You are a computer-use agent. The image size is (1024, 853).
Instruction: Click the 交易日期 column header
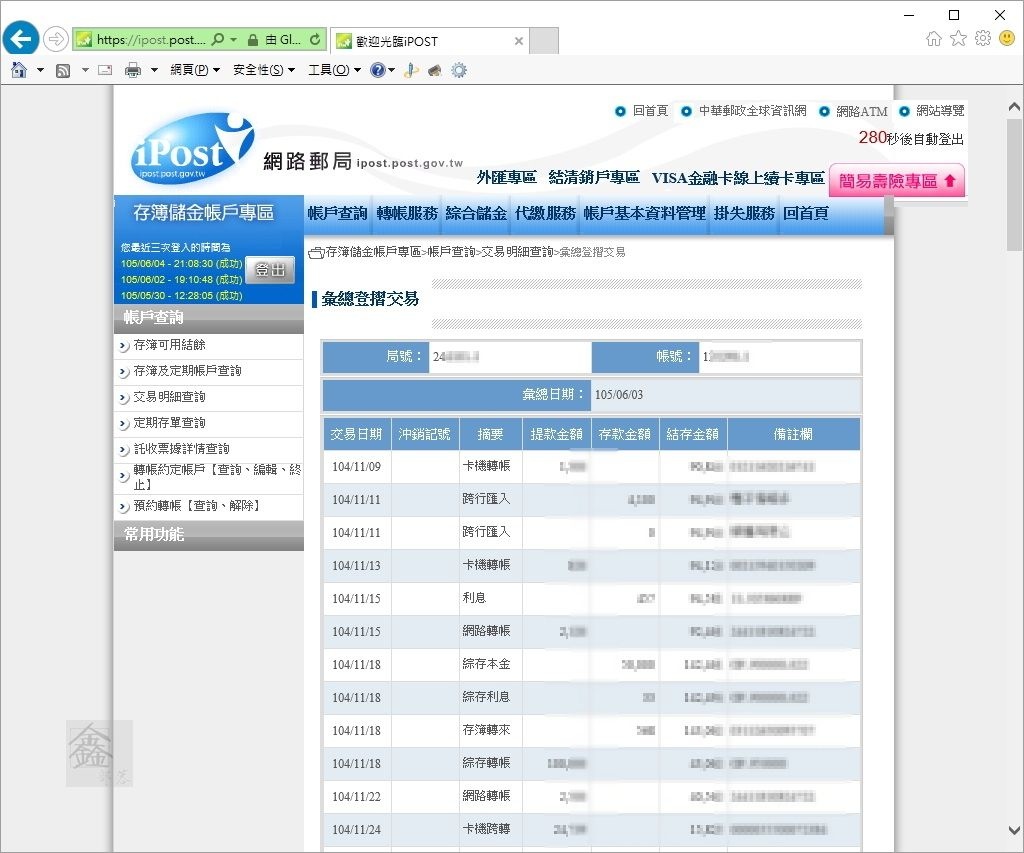[x=357, y=434]
